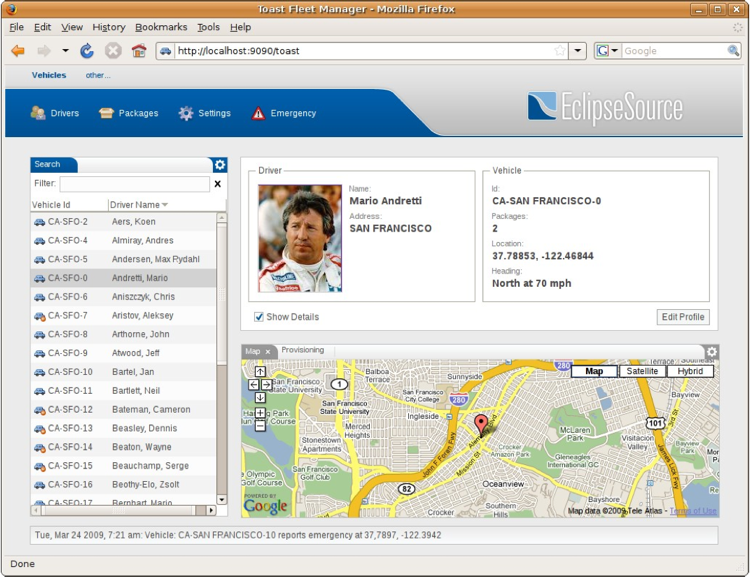Open the Bookmarks menu

(161, 27)
